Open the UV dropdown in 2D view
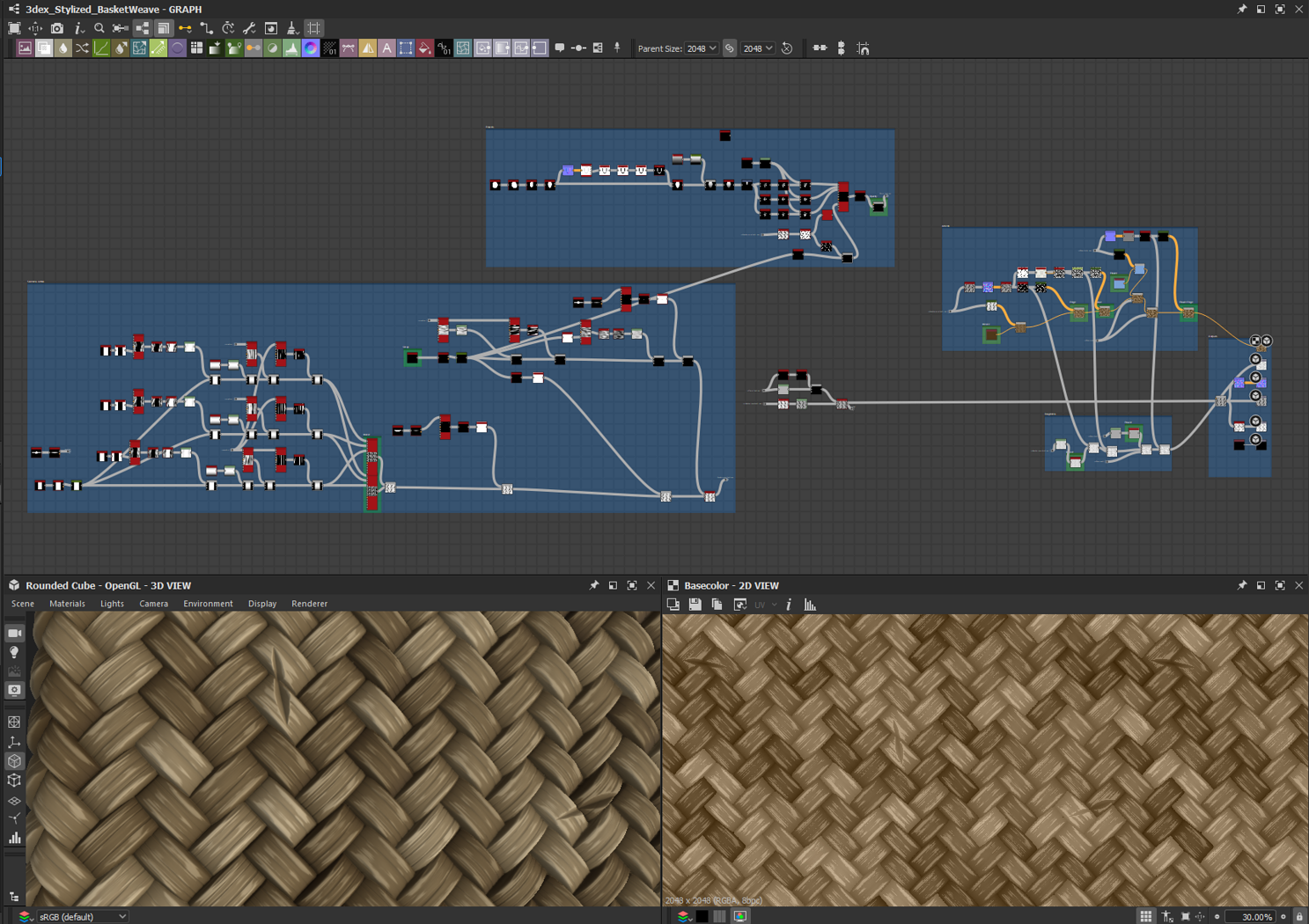This screenshot has width=1309, height=924. (765, 605)
